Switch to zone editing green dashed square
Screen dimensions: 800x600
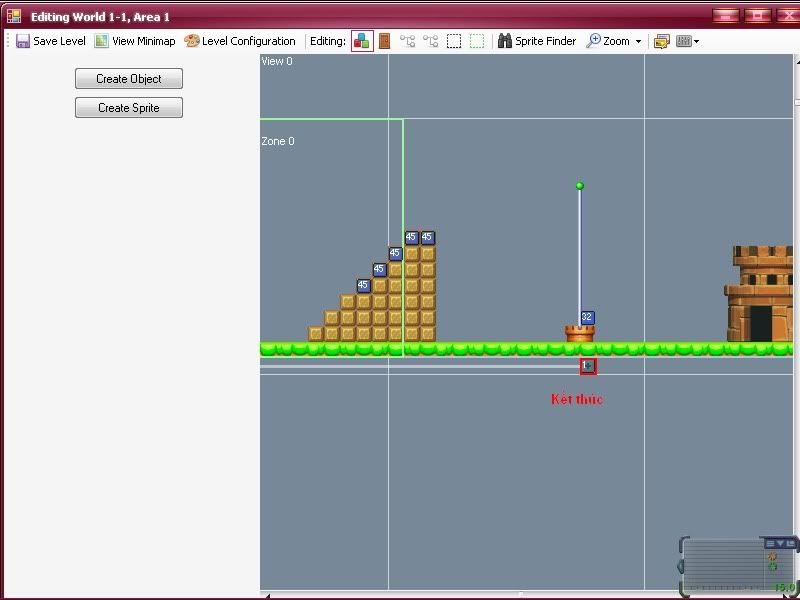pyautogui.click(x=477, y=41)
